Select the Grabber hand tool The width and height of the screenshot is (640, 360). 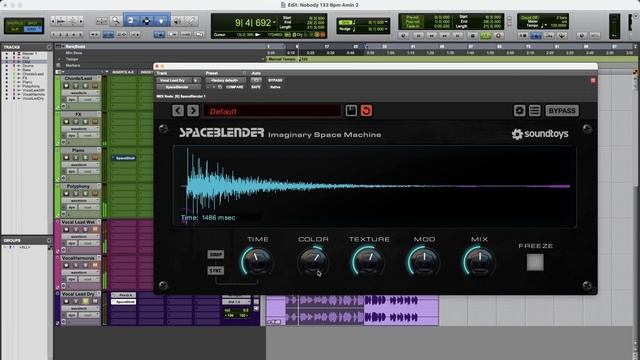point(161,20)
